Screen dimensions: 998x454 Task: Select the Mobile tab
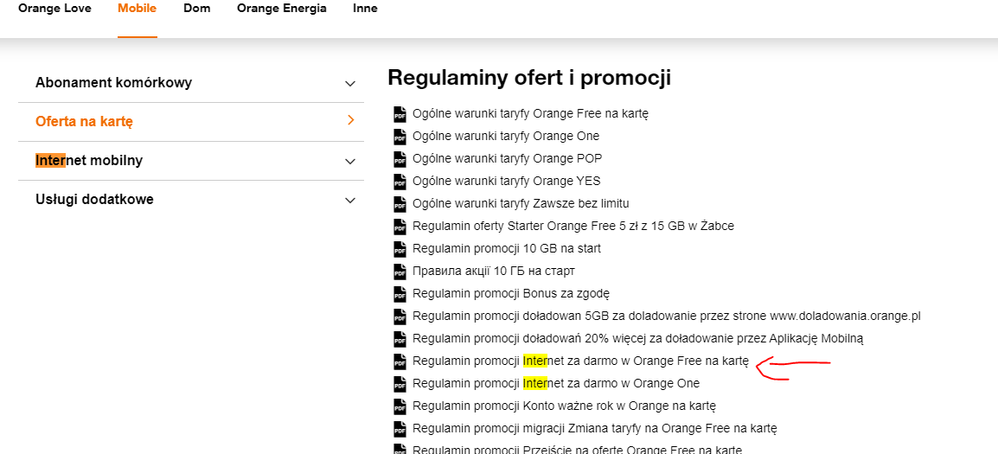[137, 9]
